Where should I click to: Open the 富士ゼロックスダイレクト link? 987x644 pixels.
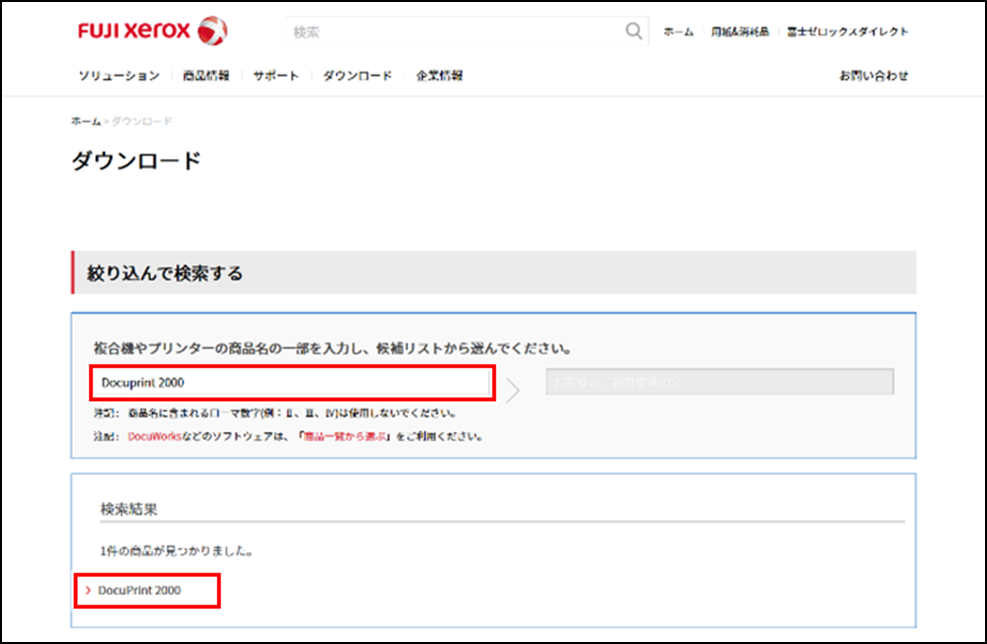tap(847, 31)
